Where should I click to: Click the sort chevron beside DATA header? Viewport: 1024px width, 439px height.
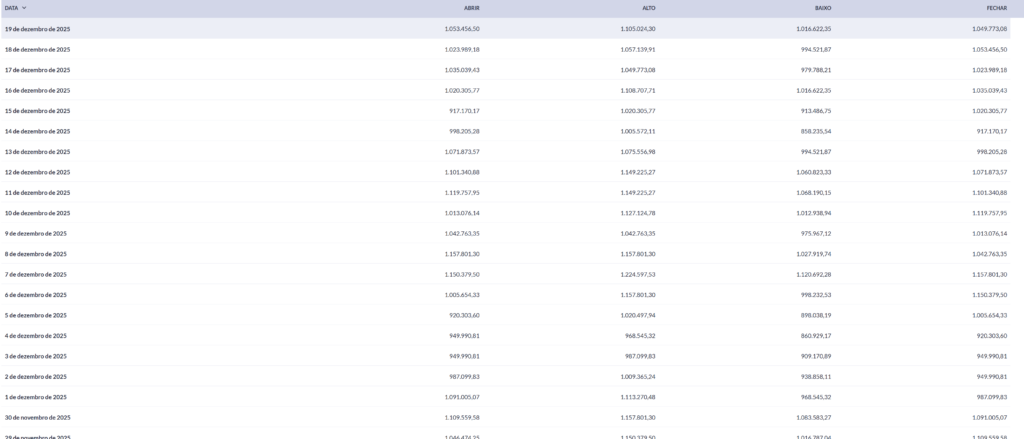24,7
